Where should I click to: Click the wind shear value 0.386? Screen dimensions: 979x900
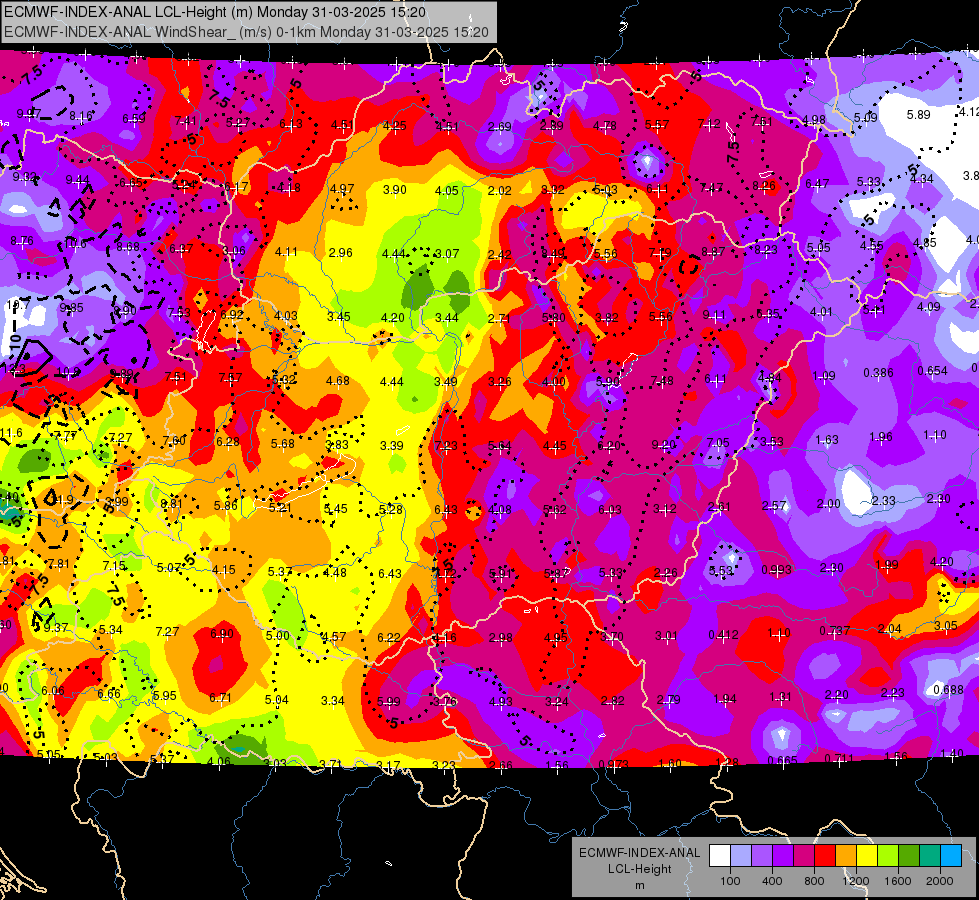pyautogui.click(x=878, y=372)
